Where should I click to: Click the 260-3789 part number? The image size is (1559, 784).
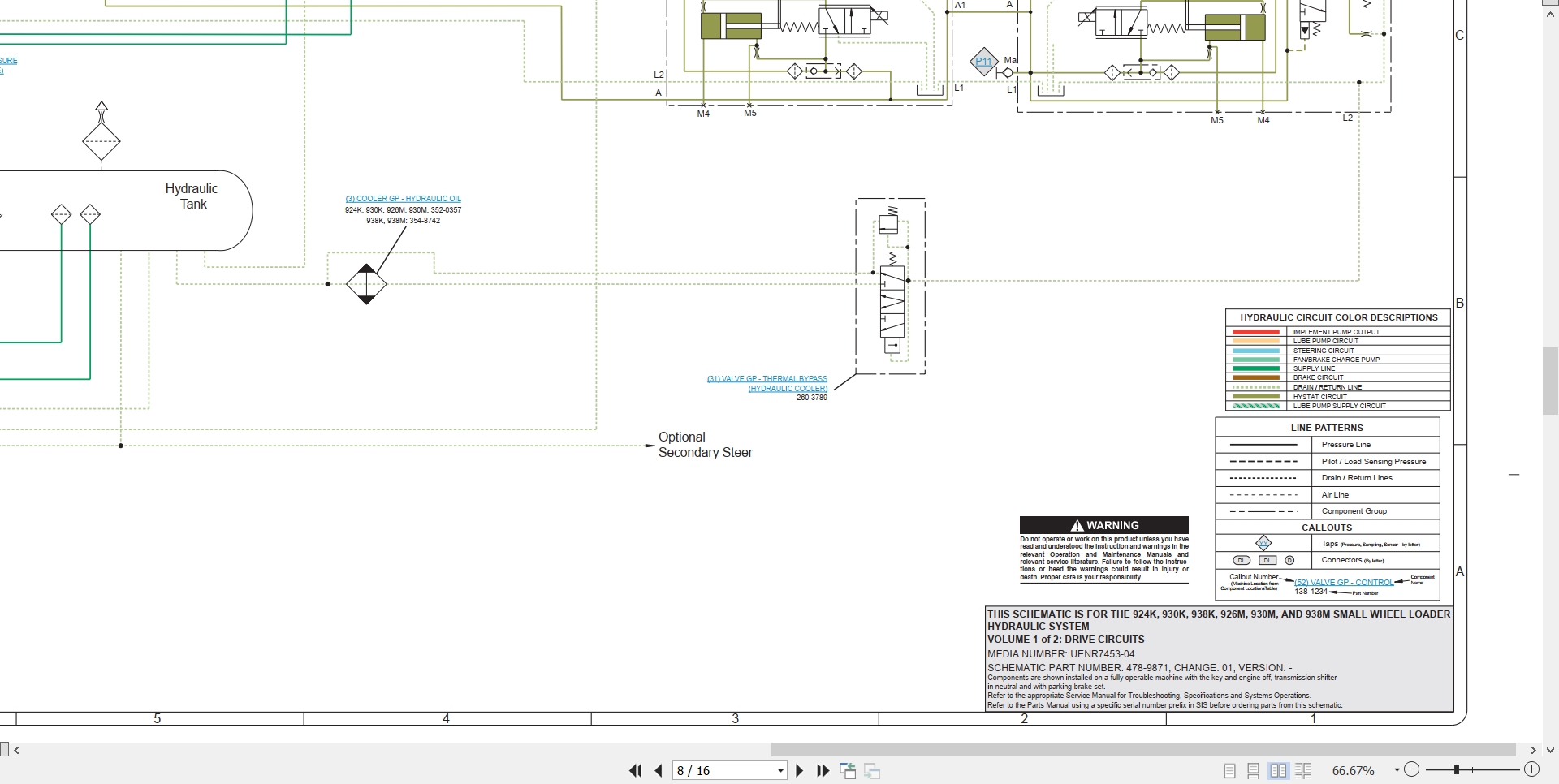click(x=812, y=398)
